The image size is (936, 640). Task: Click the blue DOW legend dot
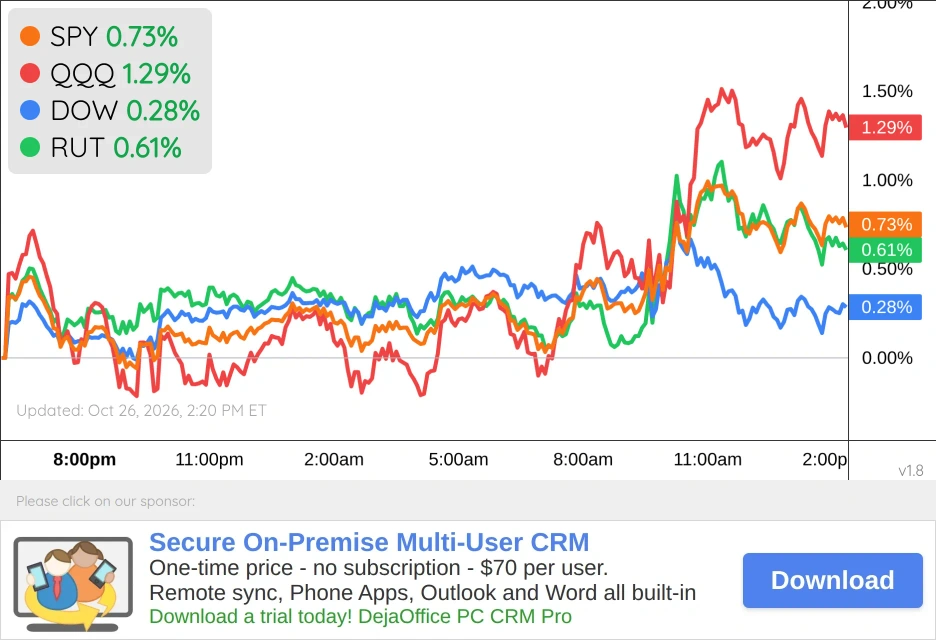pos(30,110)
